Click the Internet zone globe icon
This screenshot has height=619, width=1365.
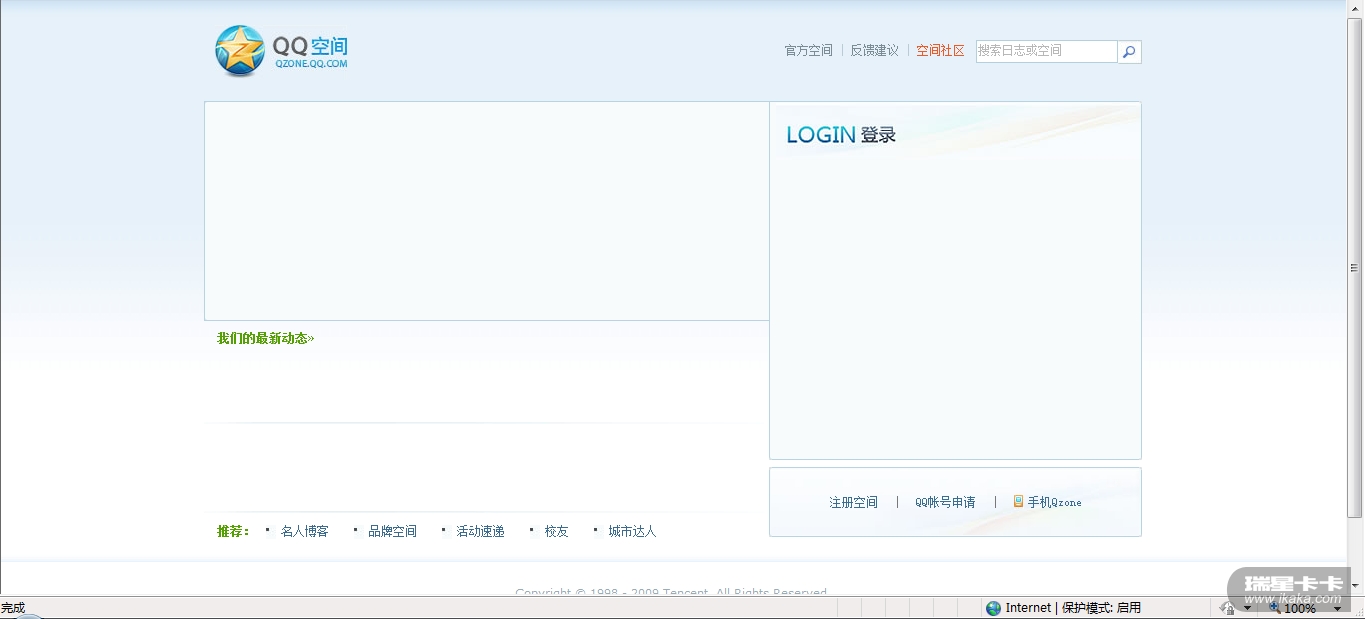pyautogui.click(x=993, y=608)
